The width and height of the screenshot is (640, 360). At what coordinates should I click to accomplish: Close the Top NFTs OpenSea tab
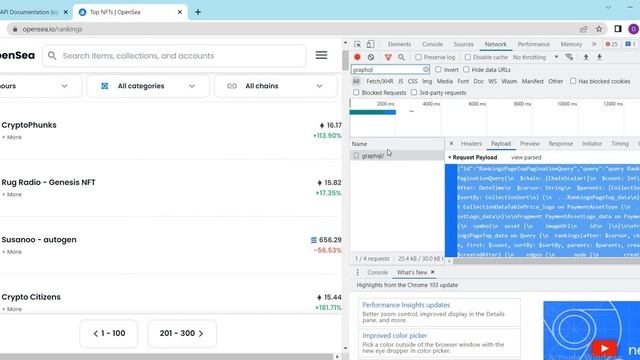(180, 12)
